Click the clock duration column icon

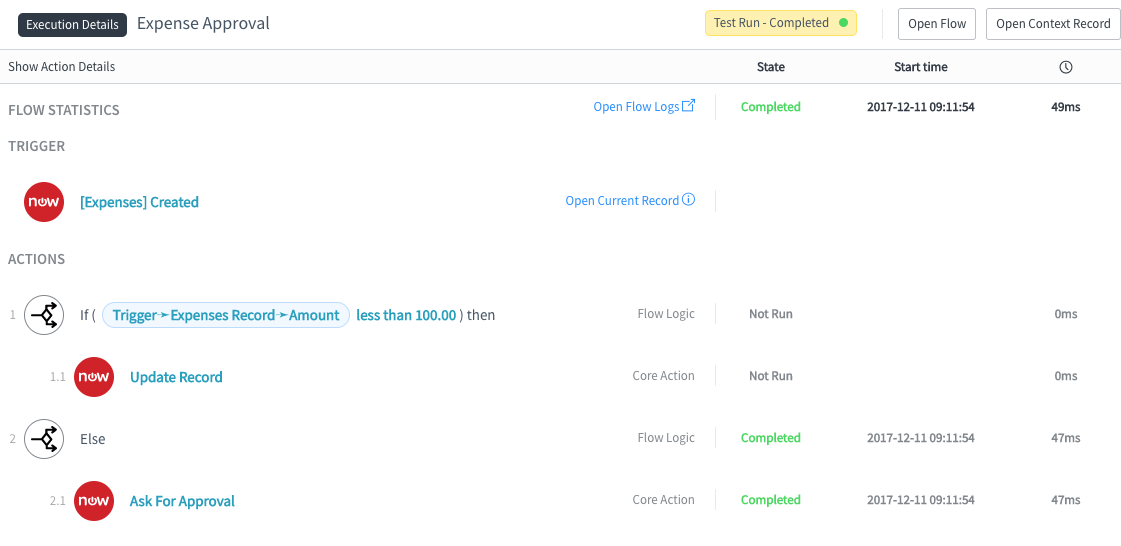tap(1066, 67)
